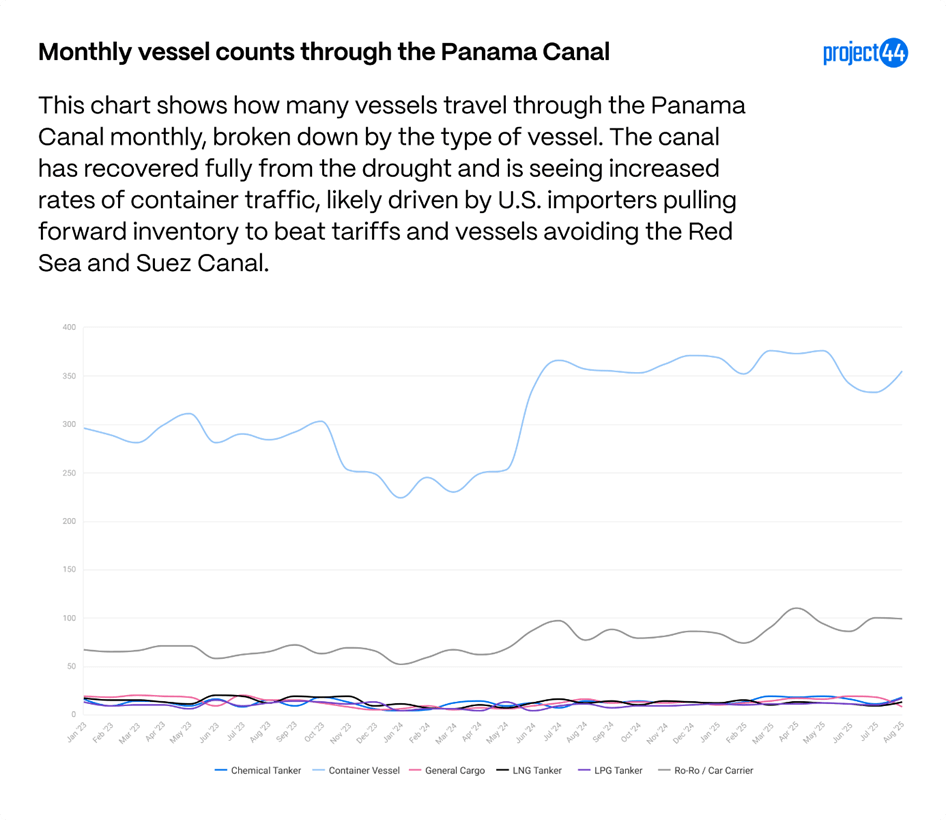Click the chart title about Panama Canal

pos(323,52)
